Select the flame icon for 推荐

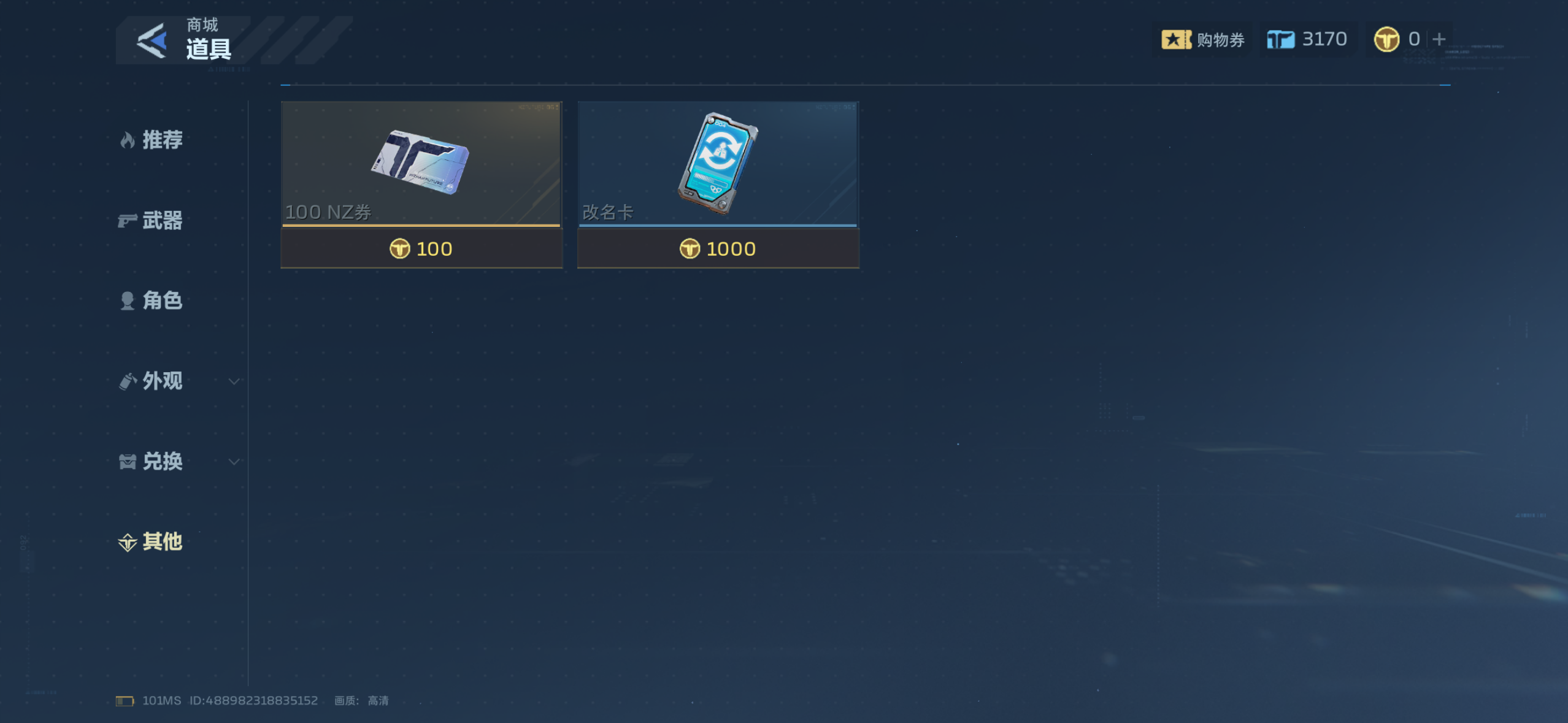coord(127,140)
